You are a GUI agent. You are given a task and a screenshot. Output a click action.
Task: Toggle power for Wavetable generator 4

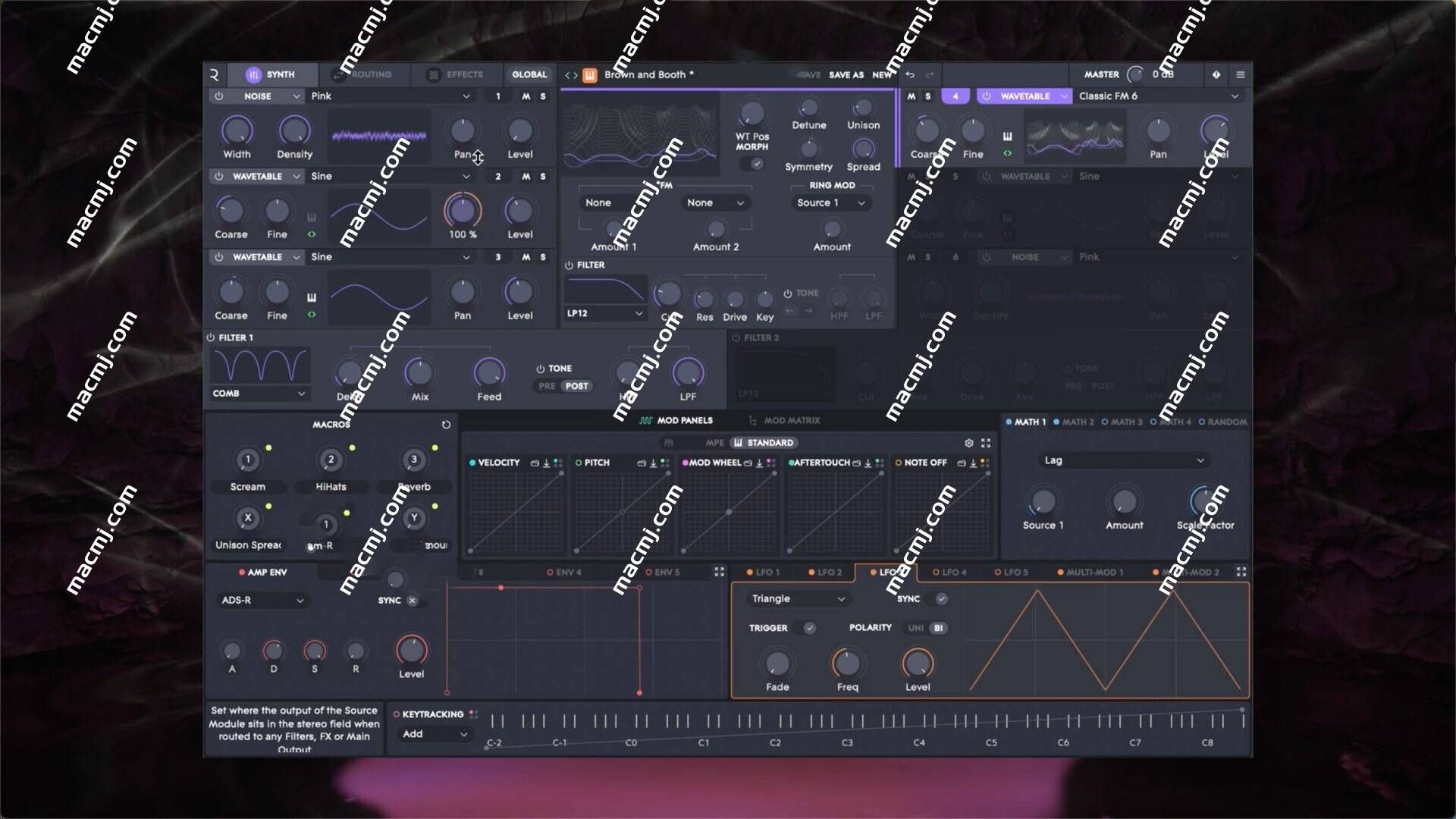[986, 96]
